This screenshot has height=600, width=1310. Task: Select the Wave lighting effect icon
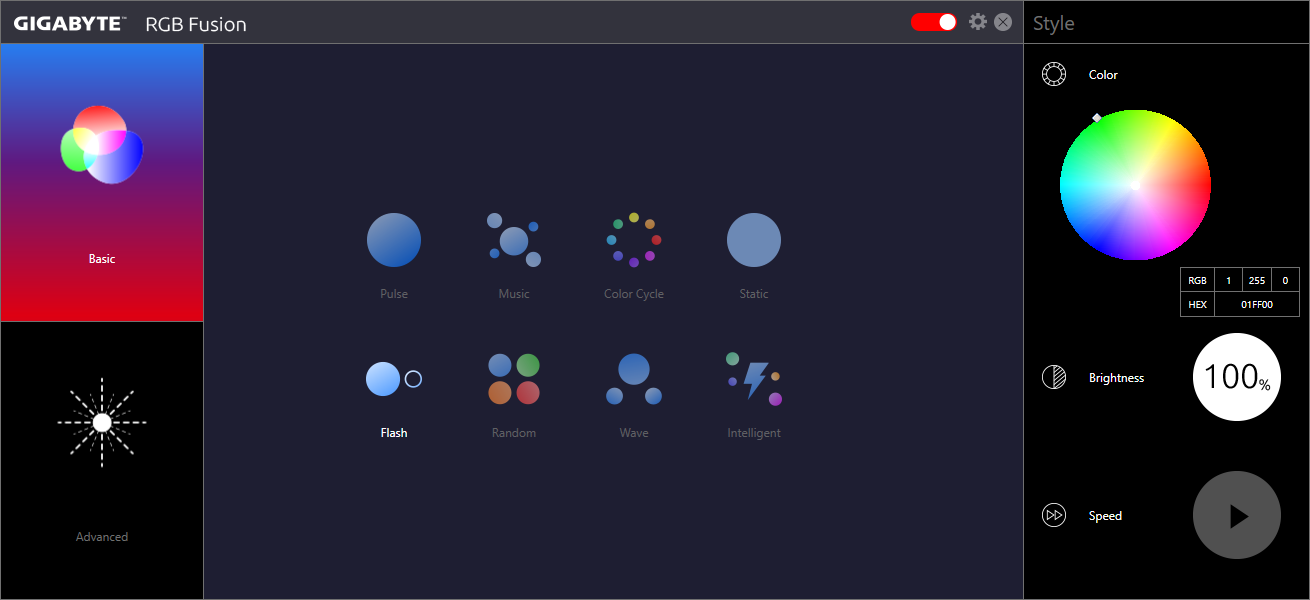click(634, 379)
